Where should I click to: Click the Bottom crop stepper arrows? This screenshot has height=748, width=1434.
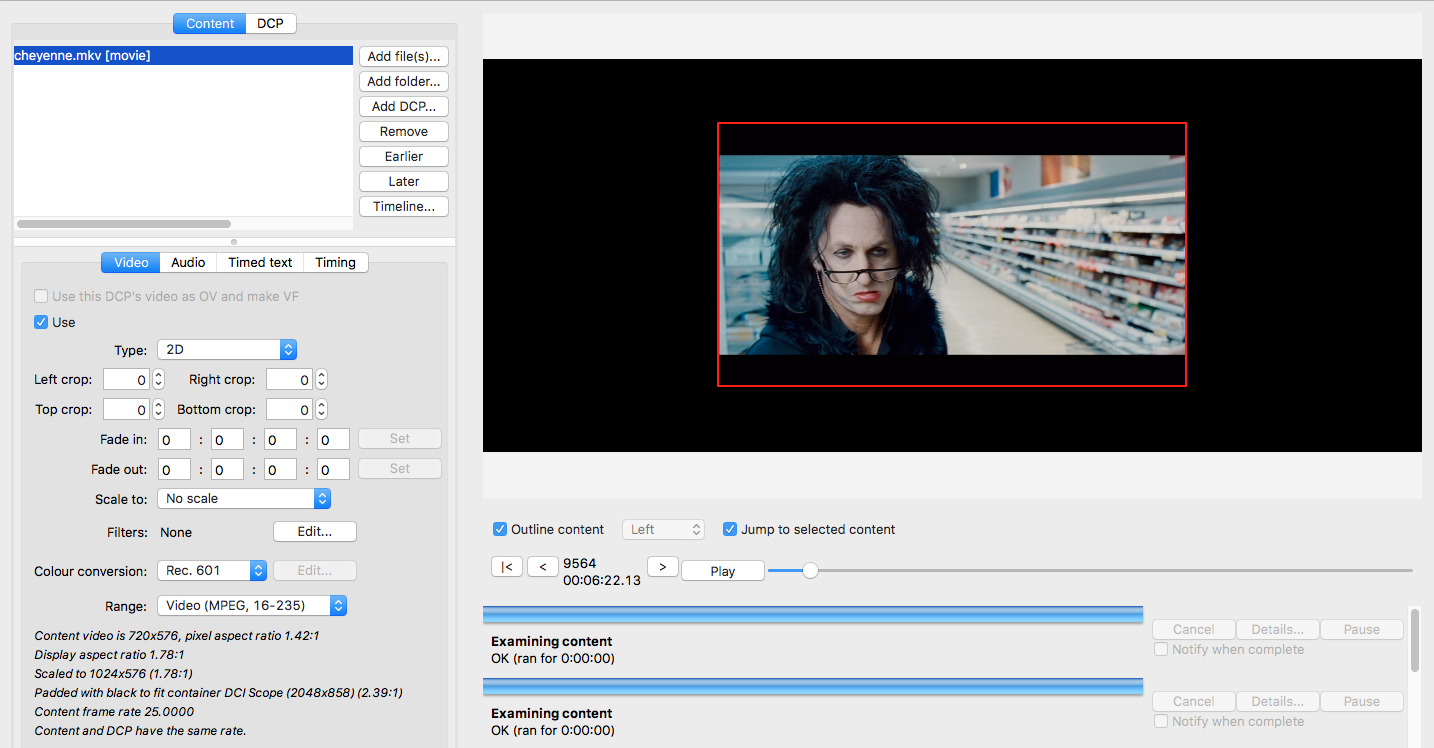pyautogui.click(x=321, y=410)
